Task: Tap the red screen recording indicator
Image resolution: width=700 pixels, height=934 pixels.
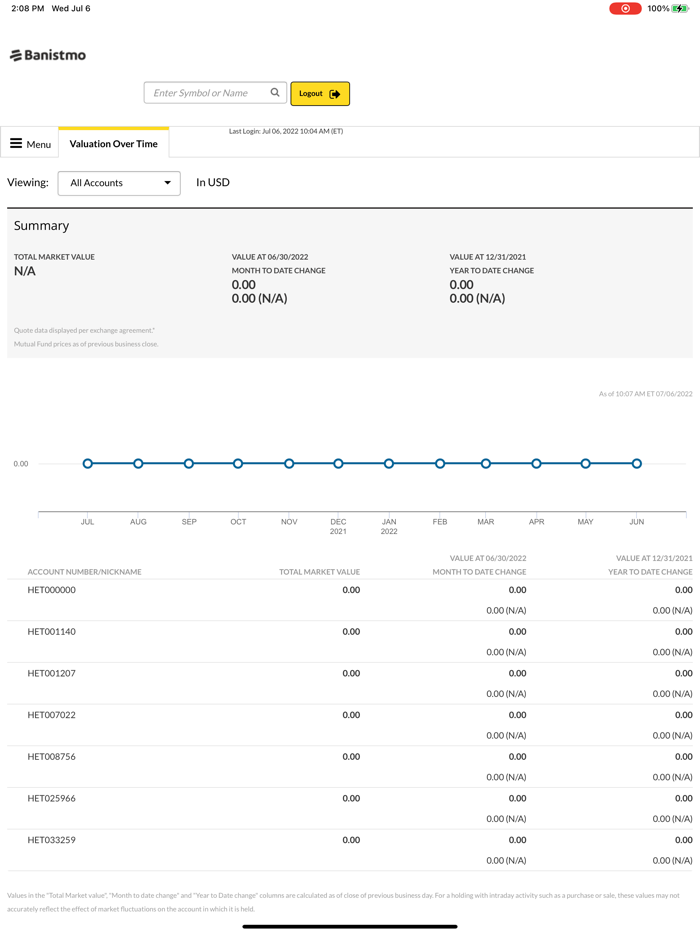Action: 625,9
